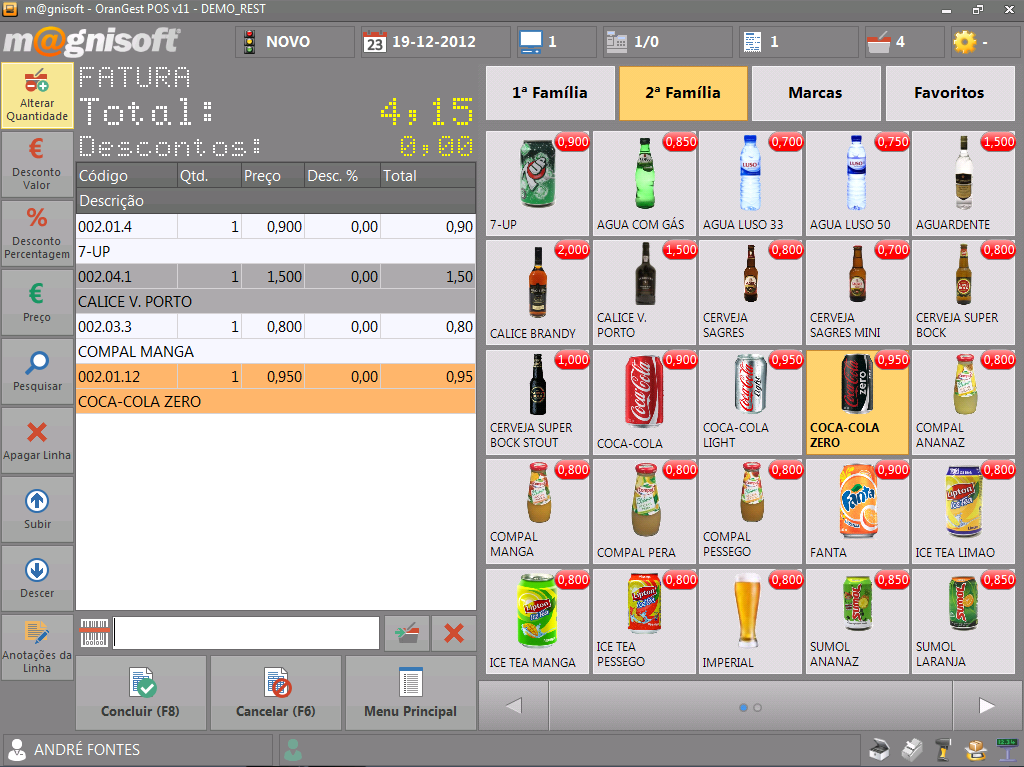
Task: Open the Marcas tab
Action: 816,93
